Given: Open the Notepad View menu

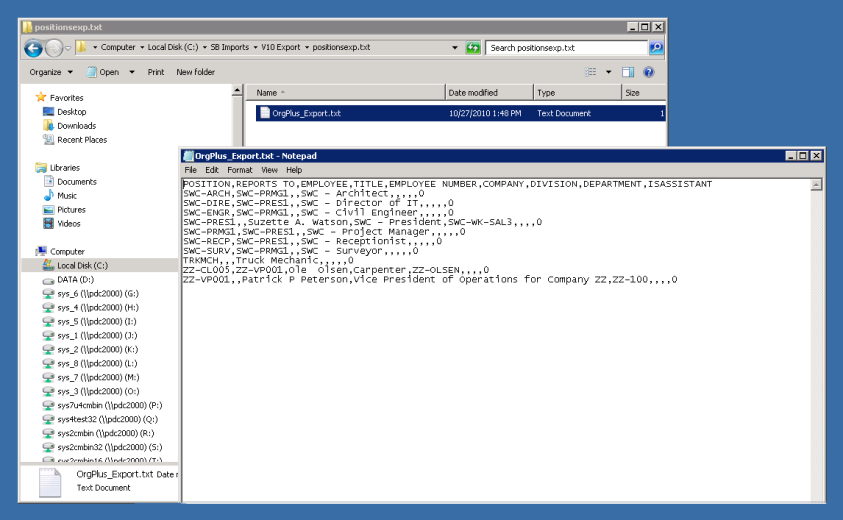Looking at the screenshot, I should 269,170.
